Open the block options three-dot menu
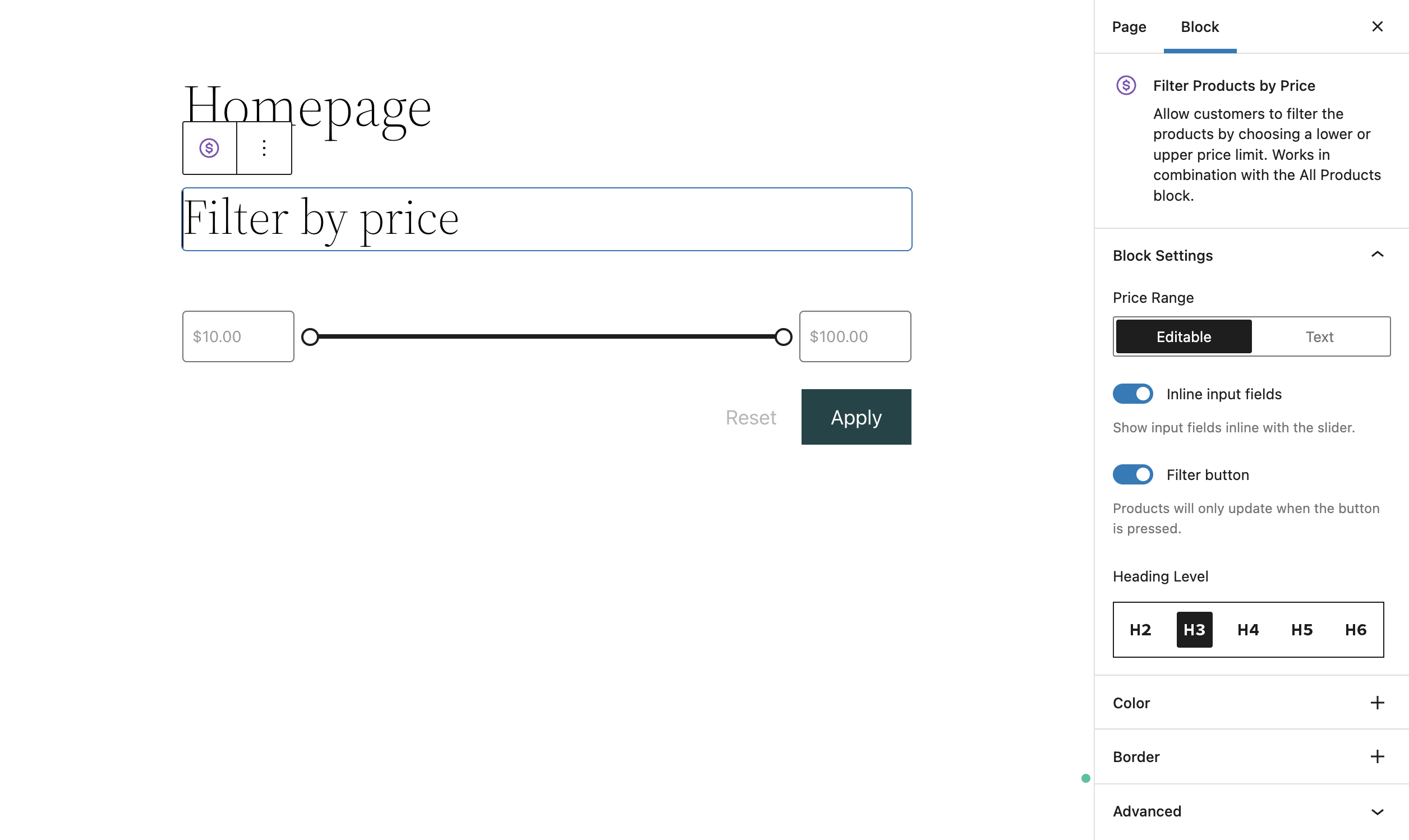Screen dimensions: 1409x840 click(264, 148)
